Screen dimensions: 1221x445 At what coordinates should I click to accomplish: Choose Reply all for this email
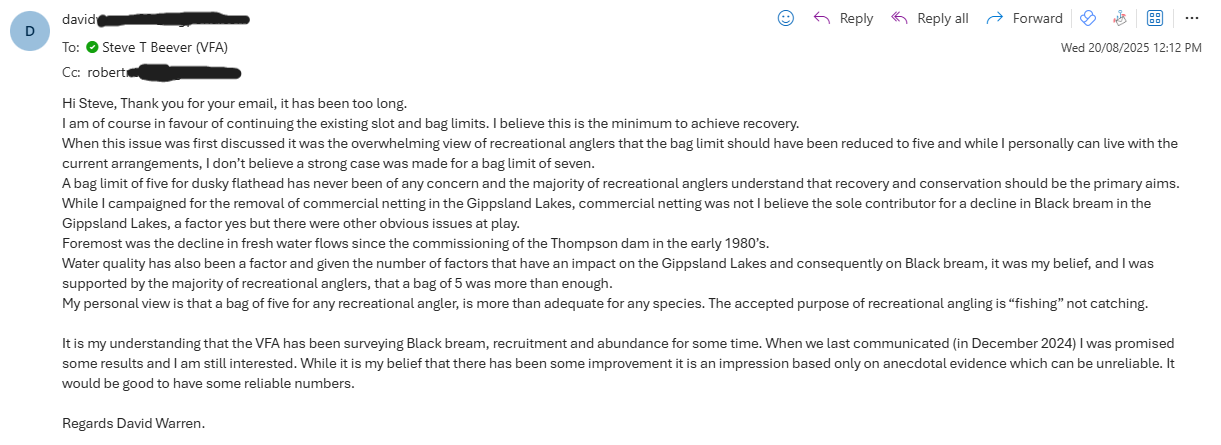coord(930,18)
